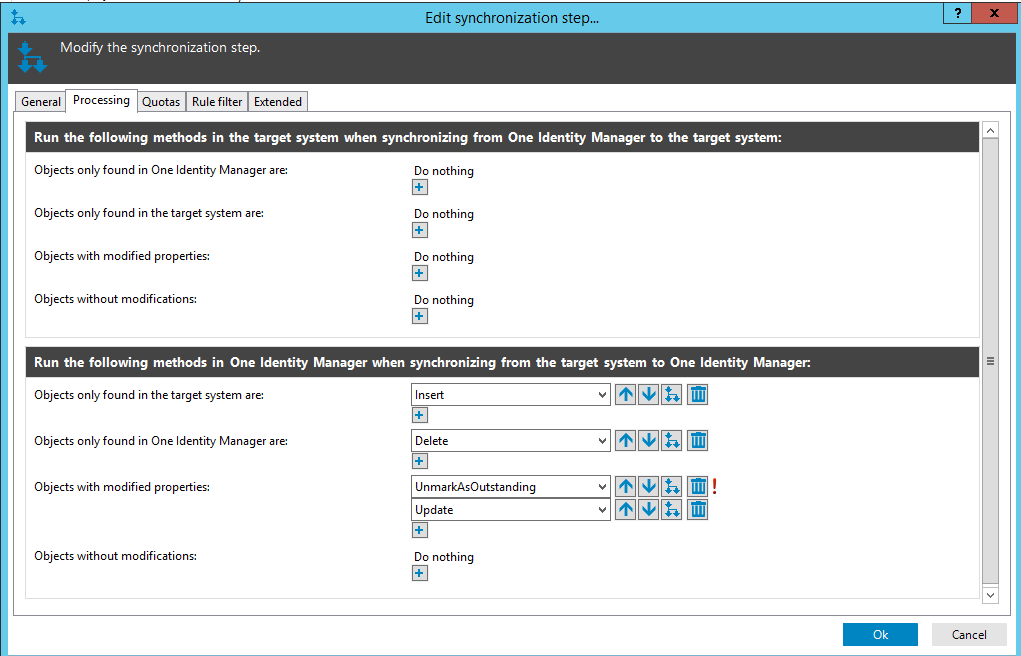Remove the UnmarkAsOutstanding method
Screen dimensions: 1021x656
coord(697,487)
